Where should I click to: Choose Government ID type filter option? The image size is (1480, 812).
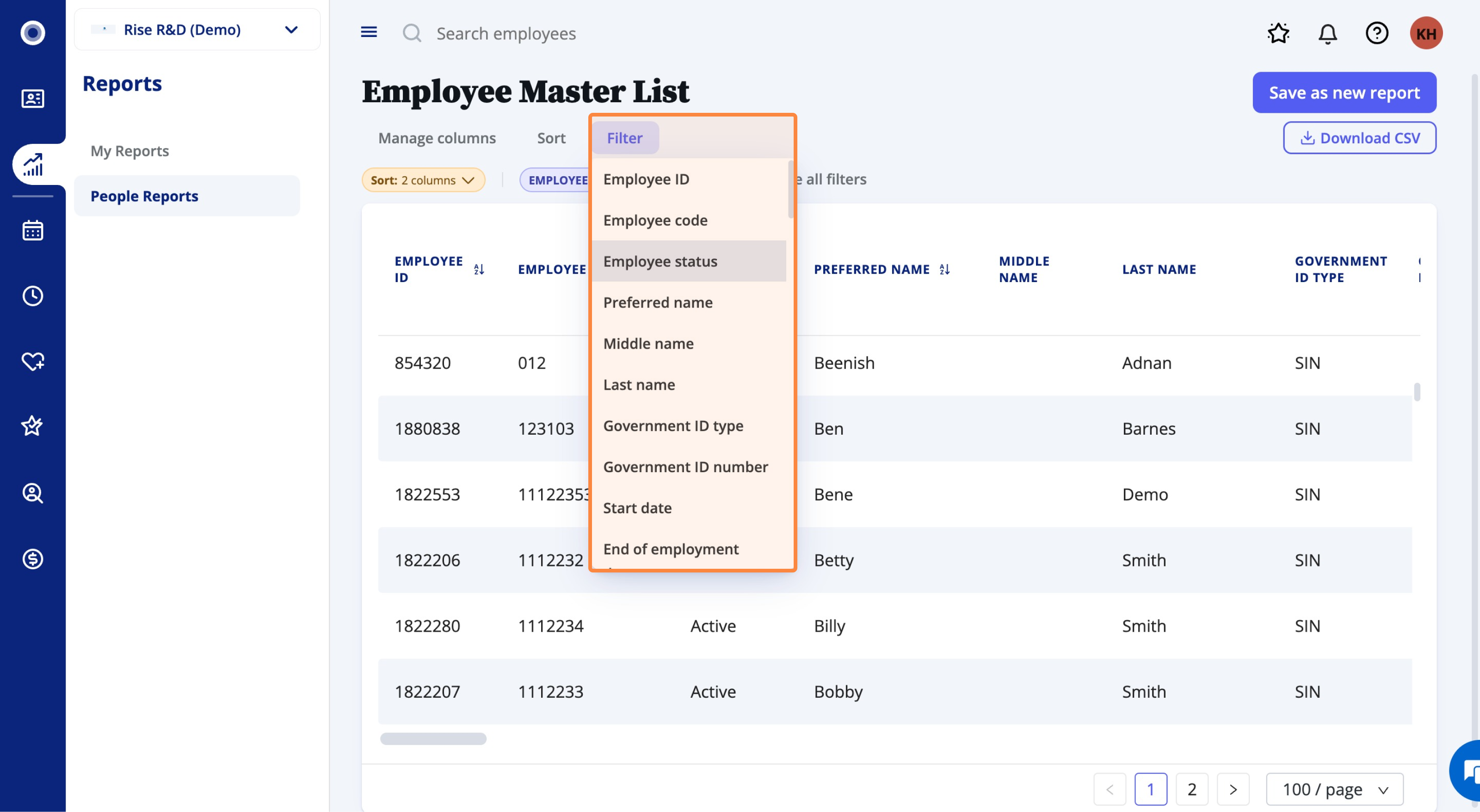click(x=673, y=425)
